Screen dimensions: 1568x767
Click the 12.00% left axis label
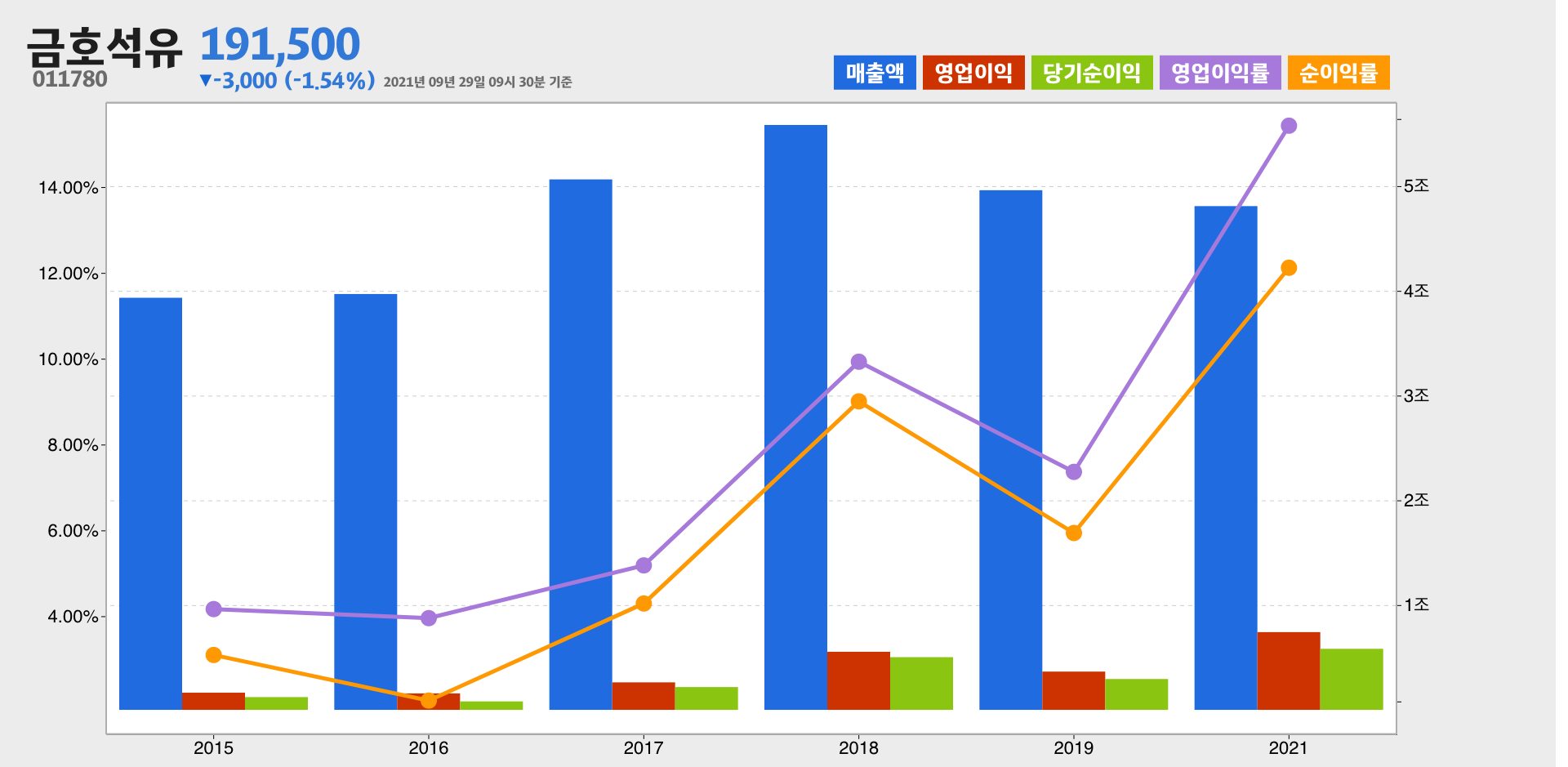tap(68, 274)
